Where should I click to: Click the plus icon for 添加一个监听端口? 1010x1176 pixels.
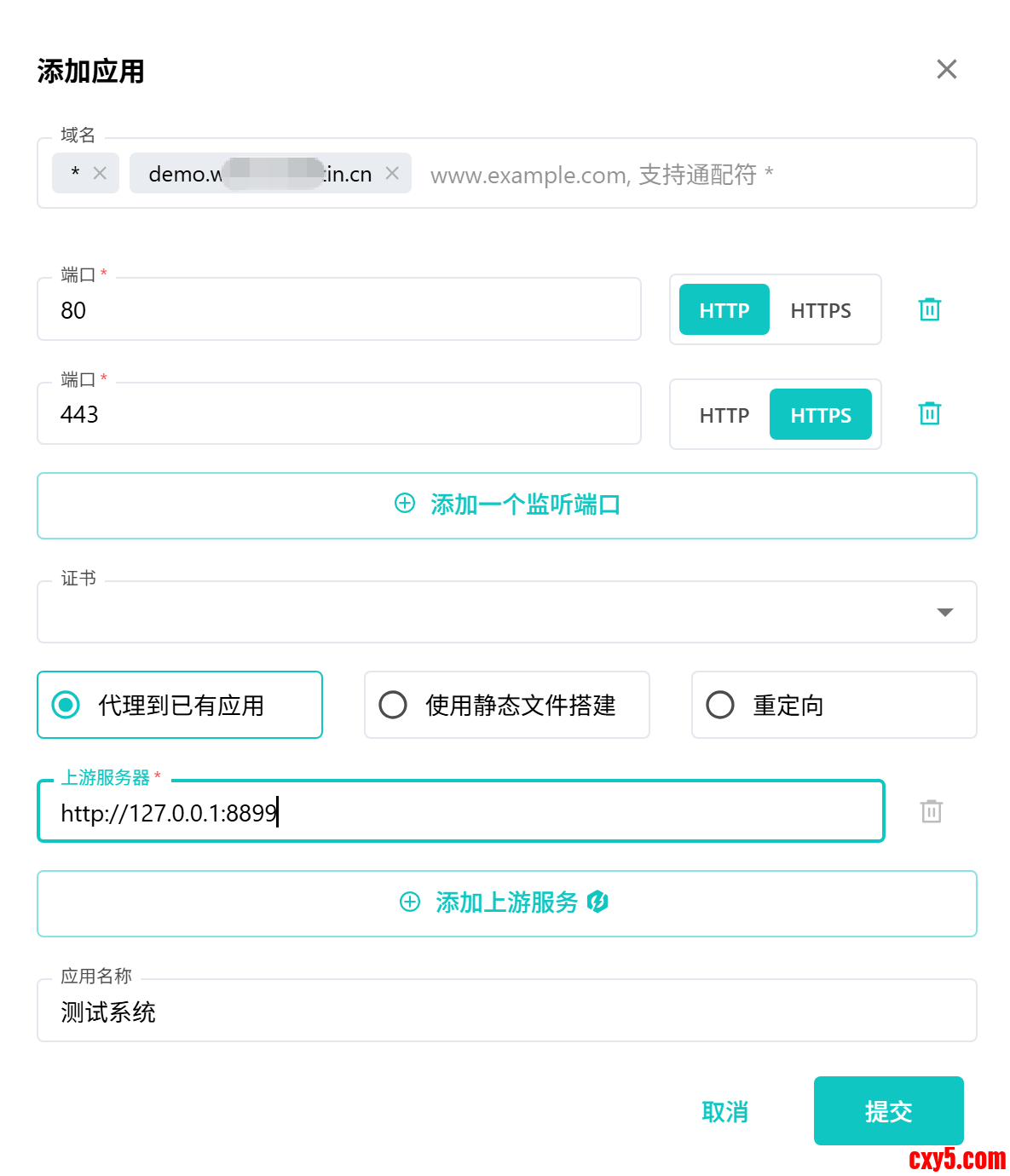click(405, 504)
